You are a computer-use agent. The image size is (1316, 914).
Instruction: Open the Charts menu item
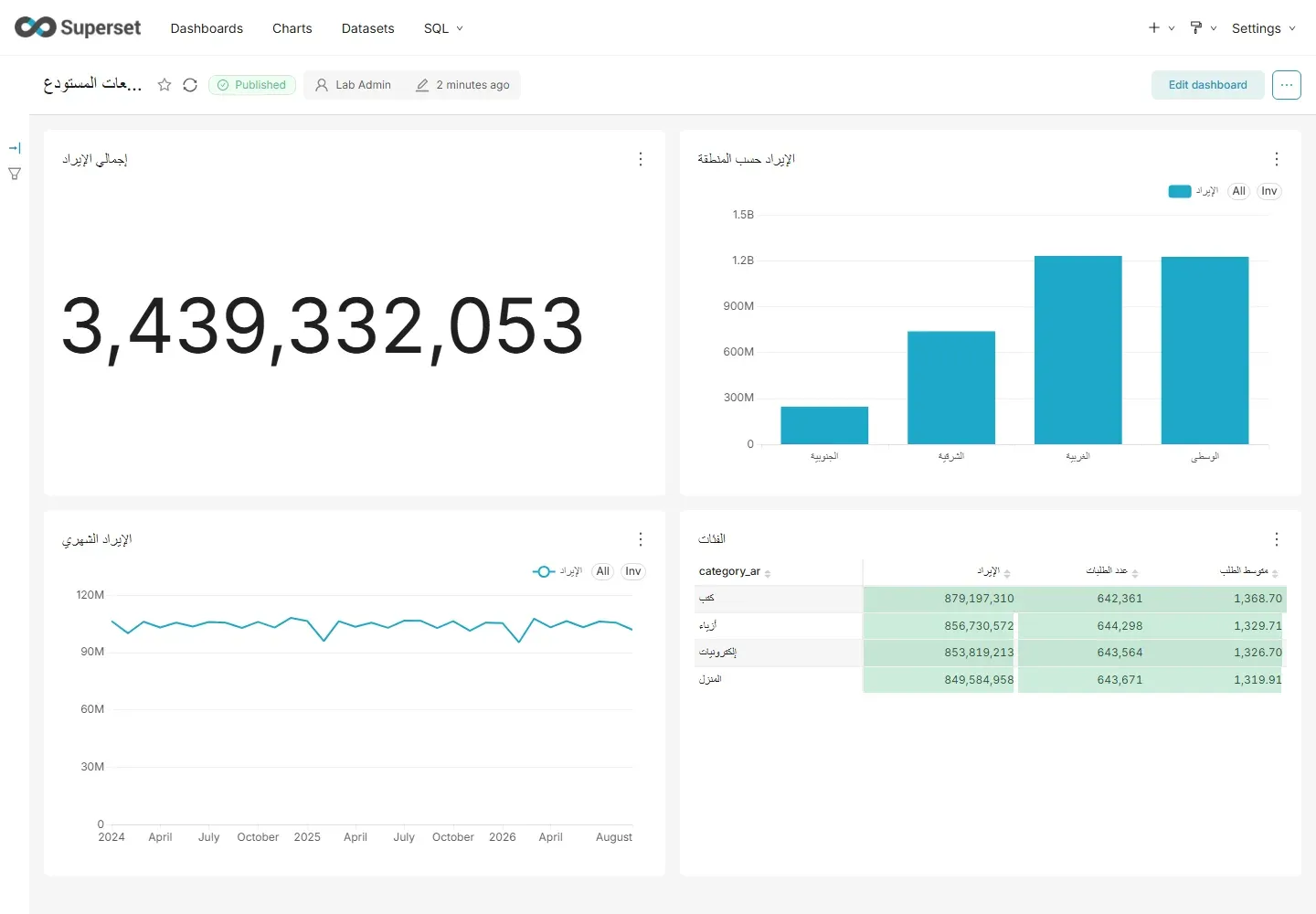pyautogui.click(x=292, y=28)
